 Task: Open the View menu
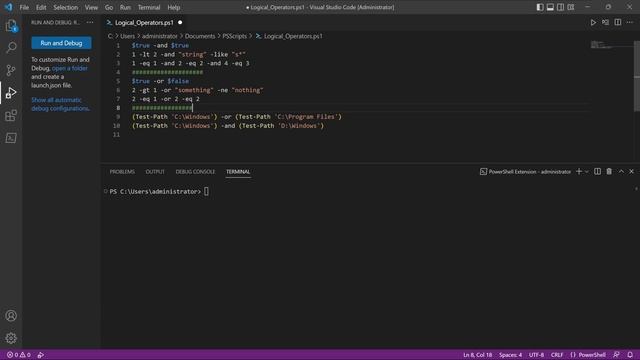click(91, 7)
